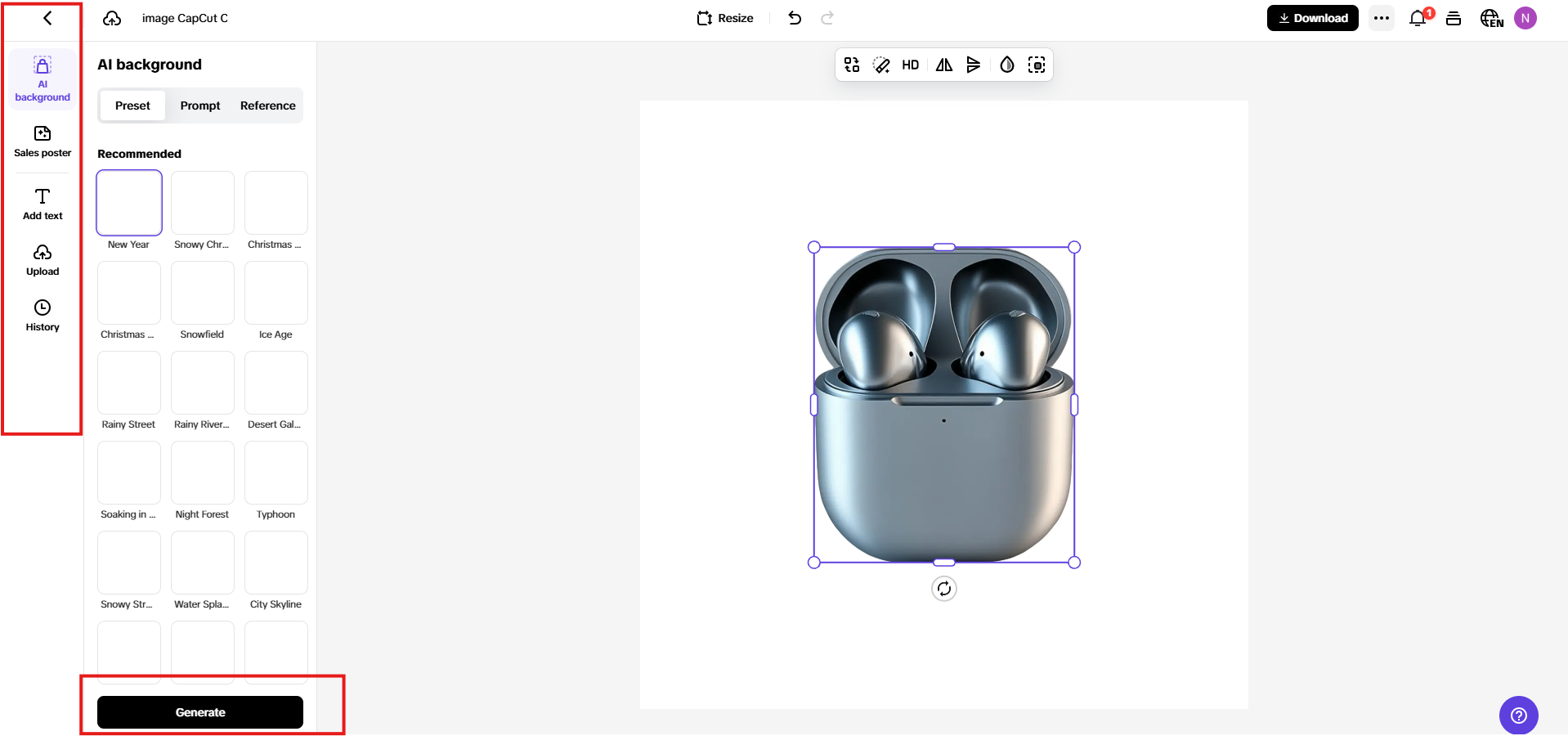Open the History panel

click(x=43, y=315)
